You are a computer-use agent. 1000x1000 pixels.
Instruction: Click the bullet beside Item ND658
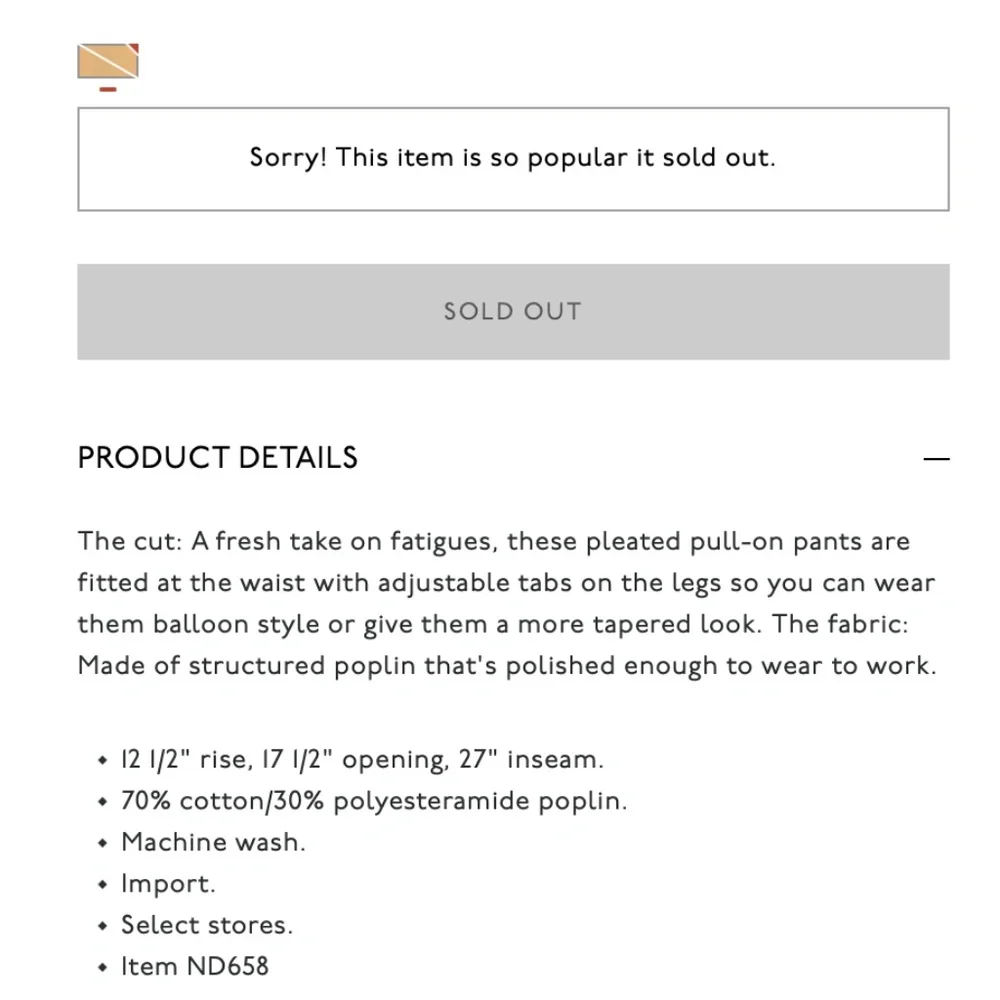102,968
